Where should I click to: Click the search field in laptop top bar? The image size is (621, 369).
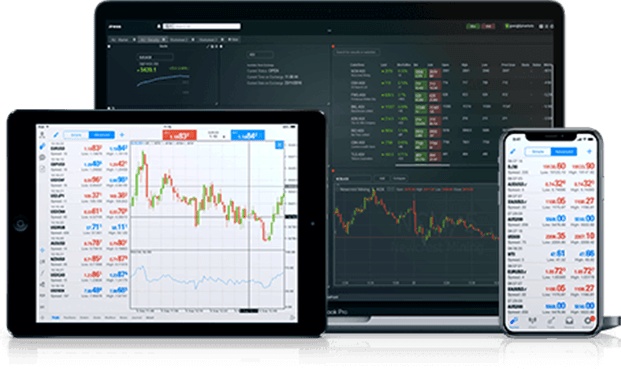(x=202, y=26)
